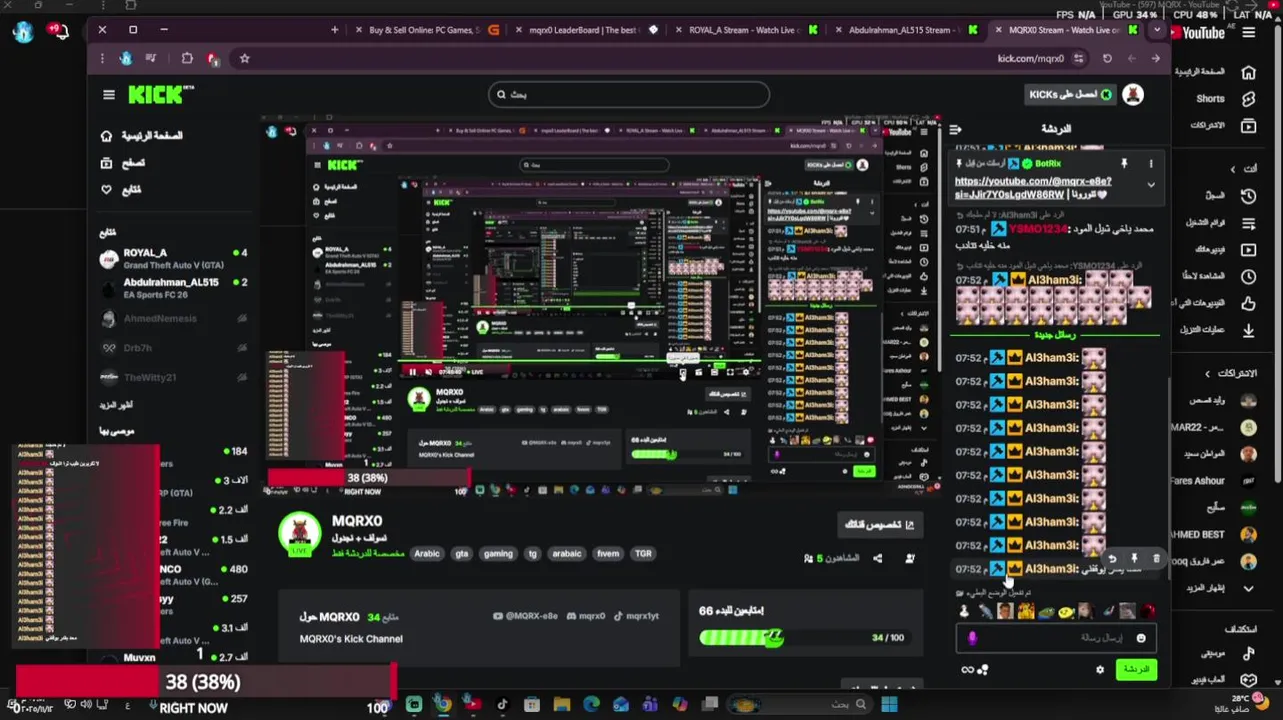The width and height of the screenshot is (1283, 720).
Task: Open the emoji picker in the chat box
Action: click(1140, 638)
